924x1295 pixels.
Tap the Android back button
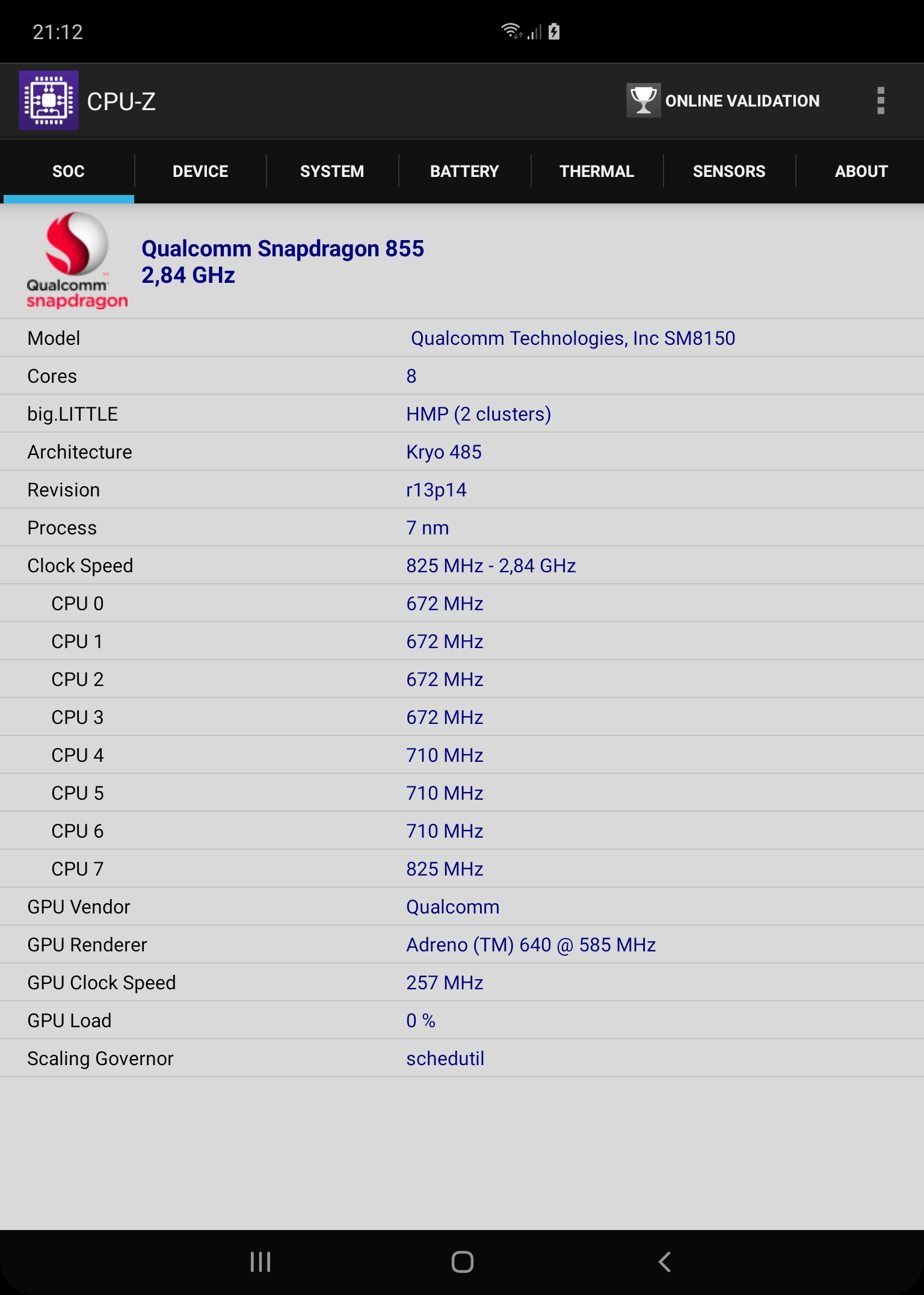tap(665, 1262)
